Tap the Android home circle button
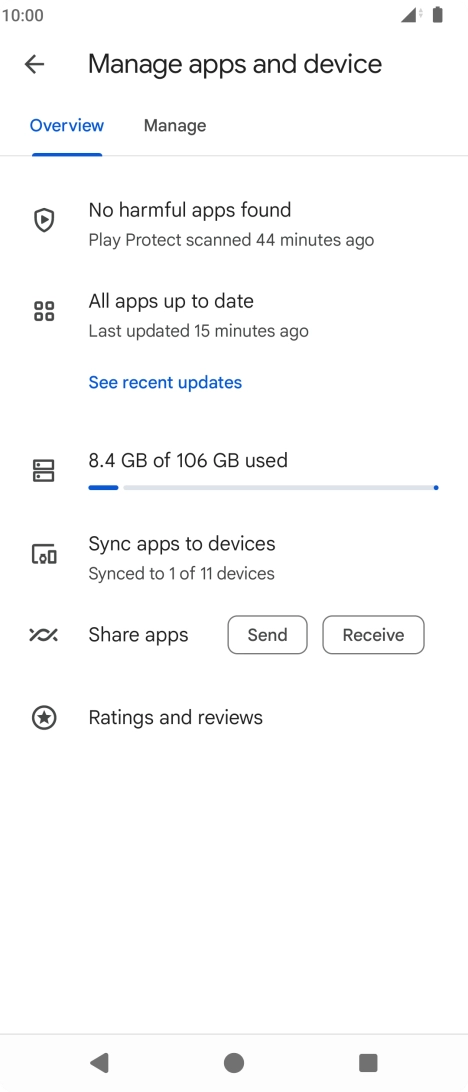The width and height of the screenshot is (468, 1092). [234, 1063]
